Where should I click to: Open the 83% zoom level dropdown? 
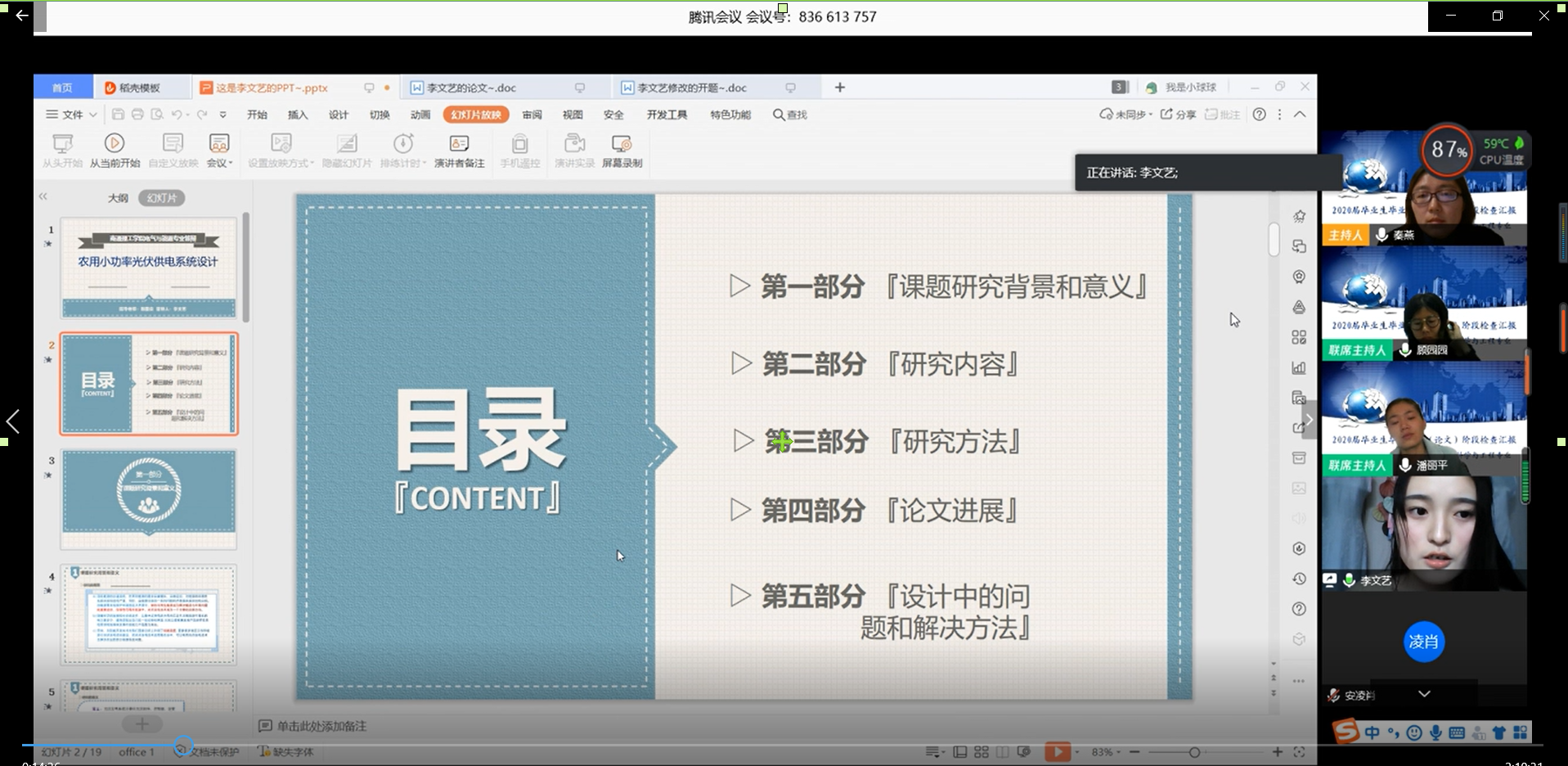point(1106,751)
